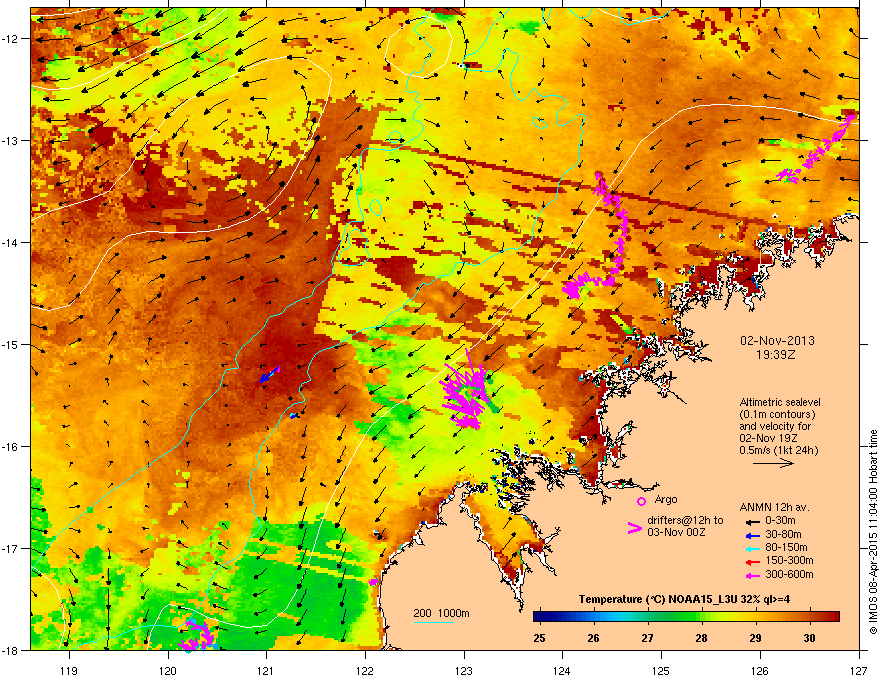Screen dimensions: 880x680
Task: Click the longitude axis label 121
Action: pos(266,670)
